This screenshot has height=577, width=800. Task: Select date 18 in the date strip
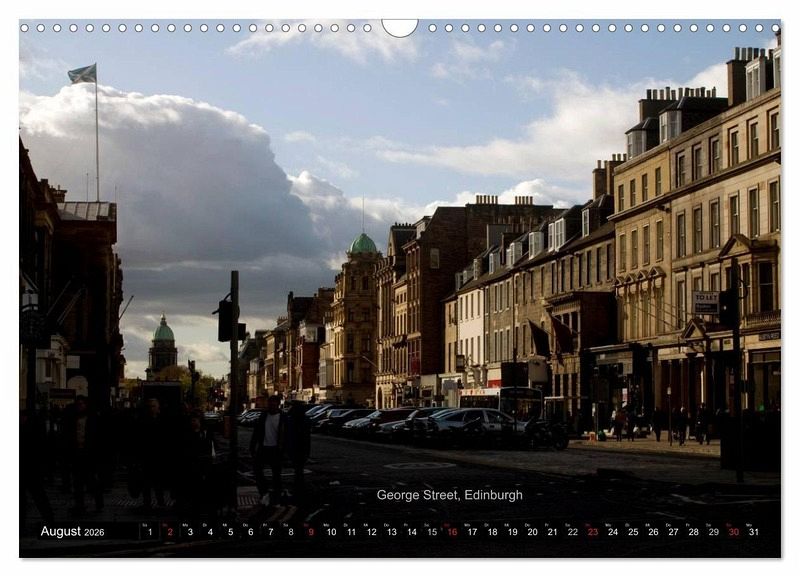(x=492, y=532)
